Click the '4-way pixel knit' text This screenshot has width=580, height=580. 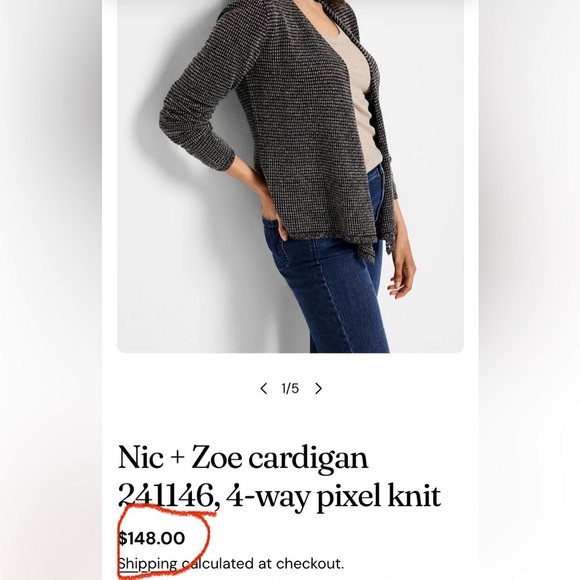(334, 496)
